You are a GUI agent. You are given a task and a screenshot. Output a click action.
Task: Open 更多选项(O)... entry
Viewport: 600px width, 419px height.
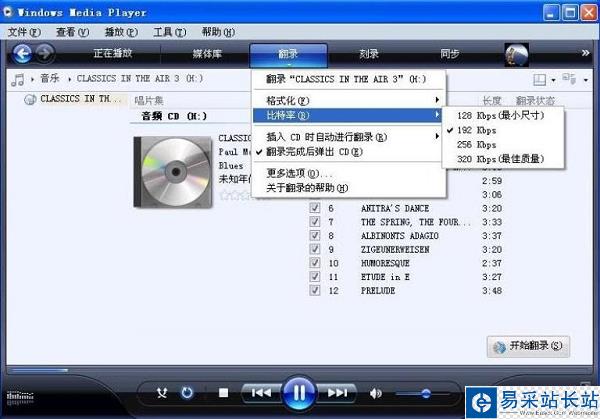click(349, 173)
